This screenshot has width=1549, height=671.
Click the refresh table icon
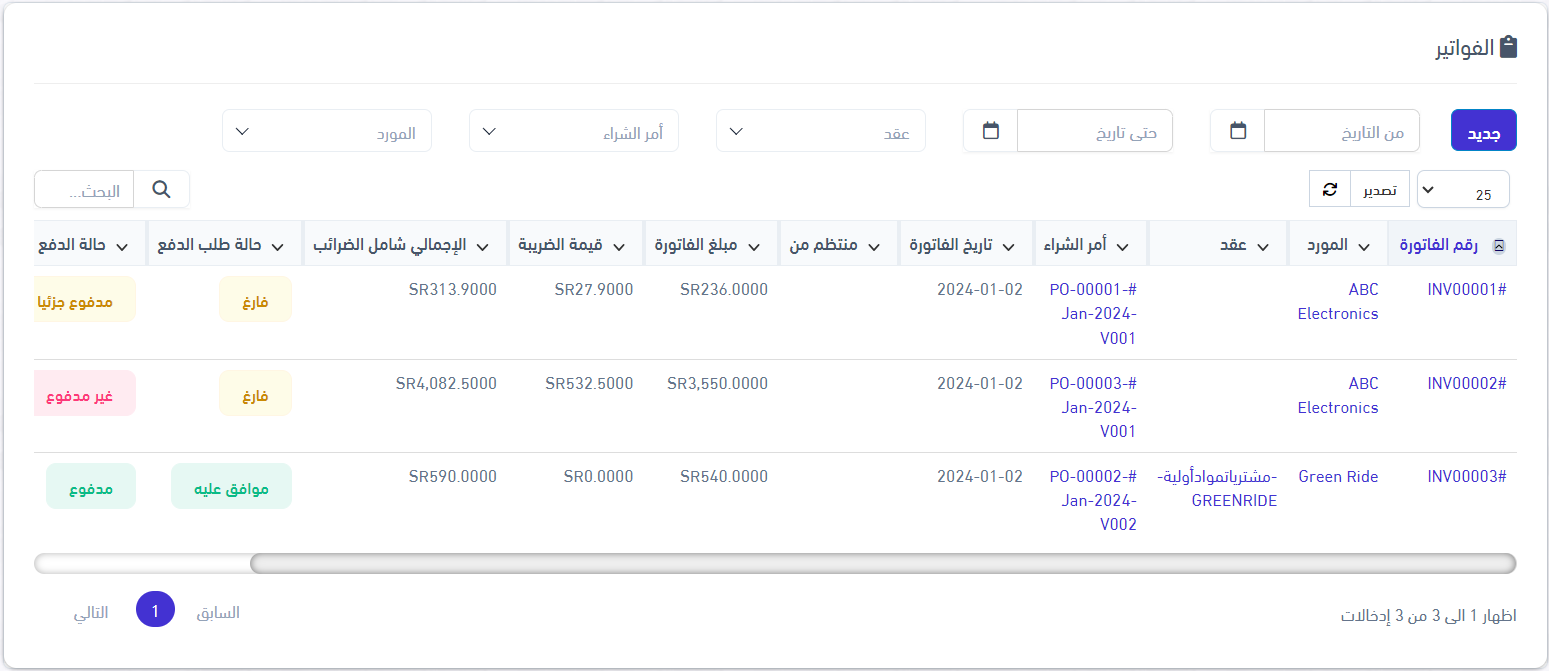click(1329, 189)
